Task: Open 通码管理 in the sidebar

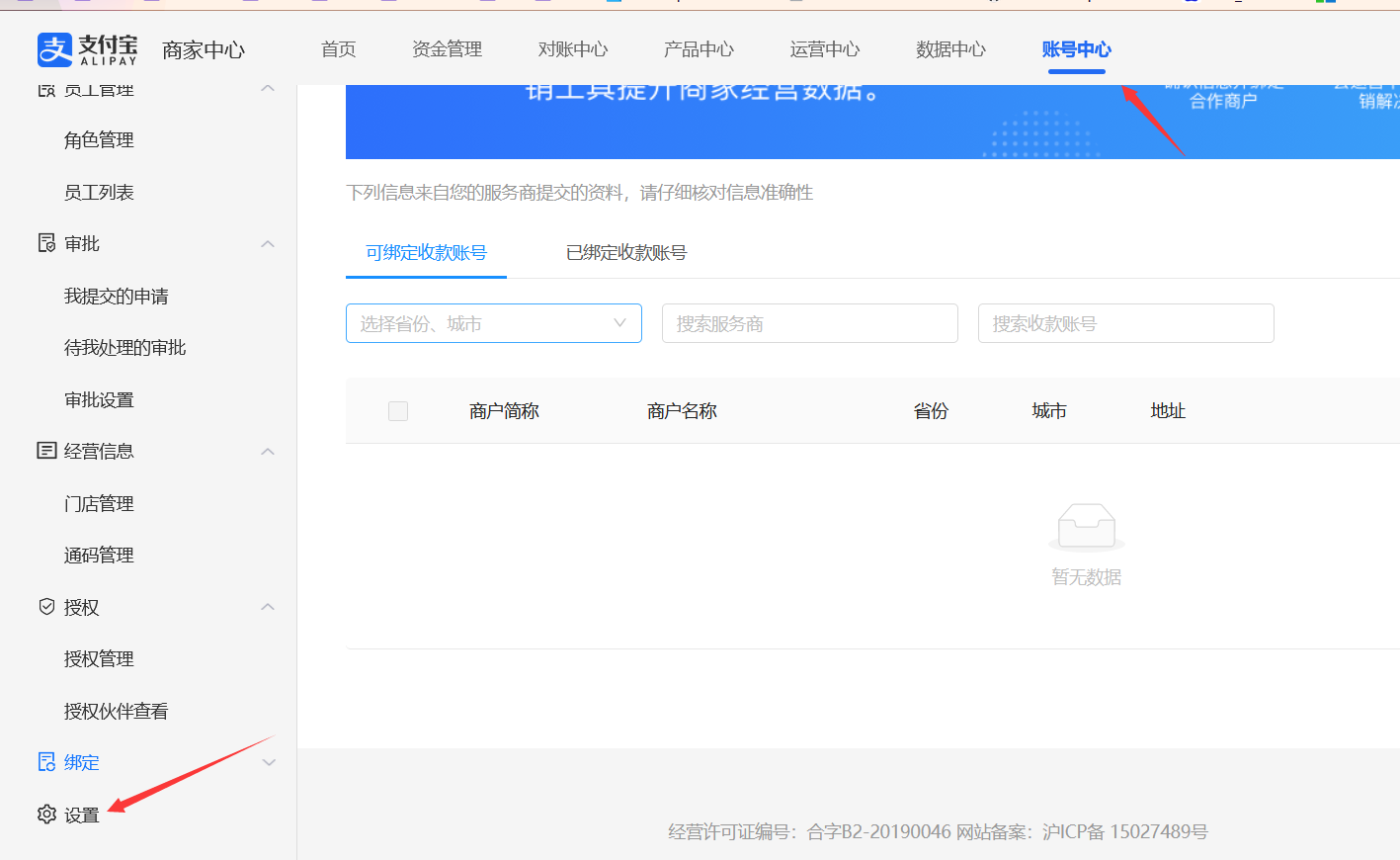Action: (x=99, y=555)
